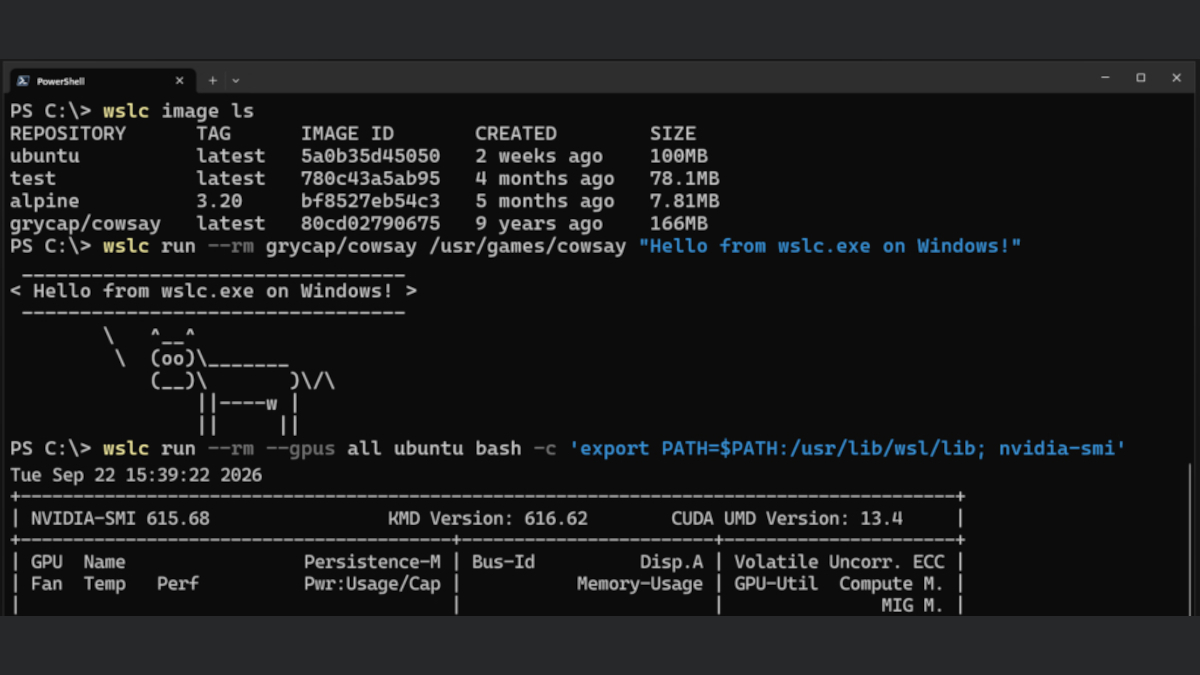Image resolution: width=1200 pixels, height=675 pixels.
Task: Click '4 months ago' created value
Action: [x=545, y=179]
